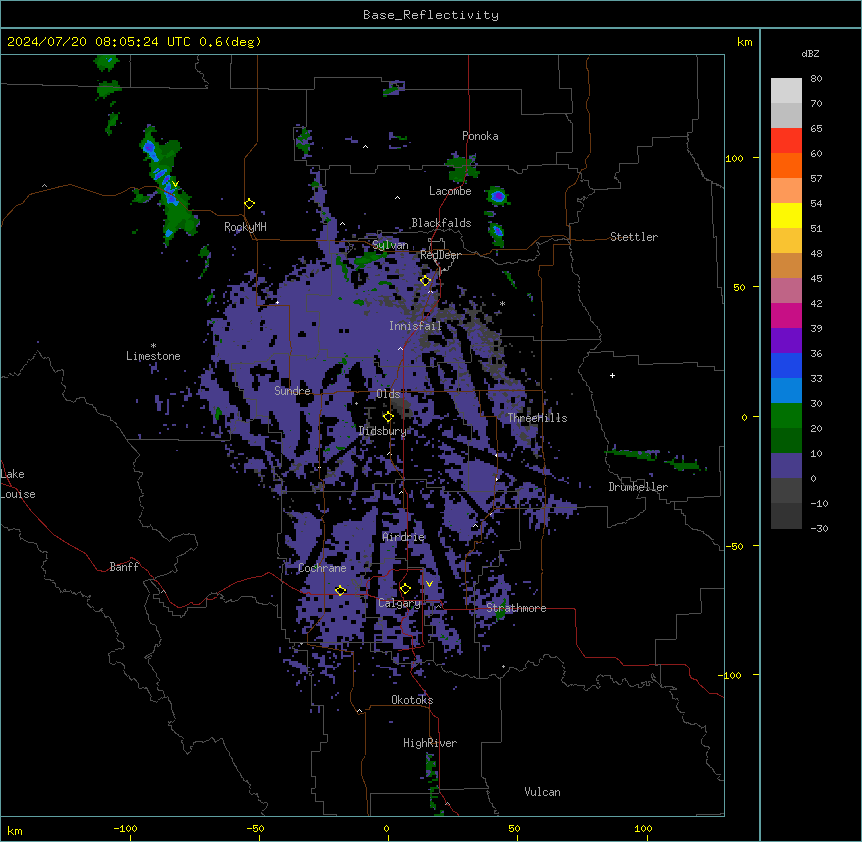The width and height of the screenshot is (862, 842).
Task: Select the yellow 51-54 dBZ legend swatch
Action: click(786, 216)
